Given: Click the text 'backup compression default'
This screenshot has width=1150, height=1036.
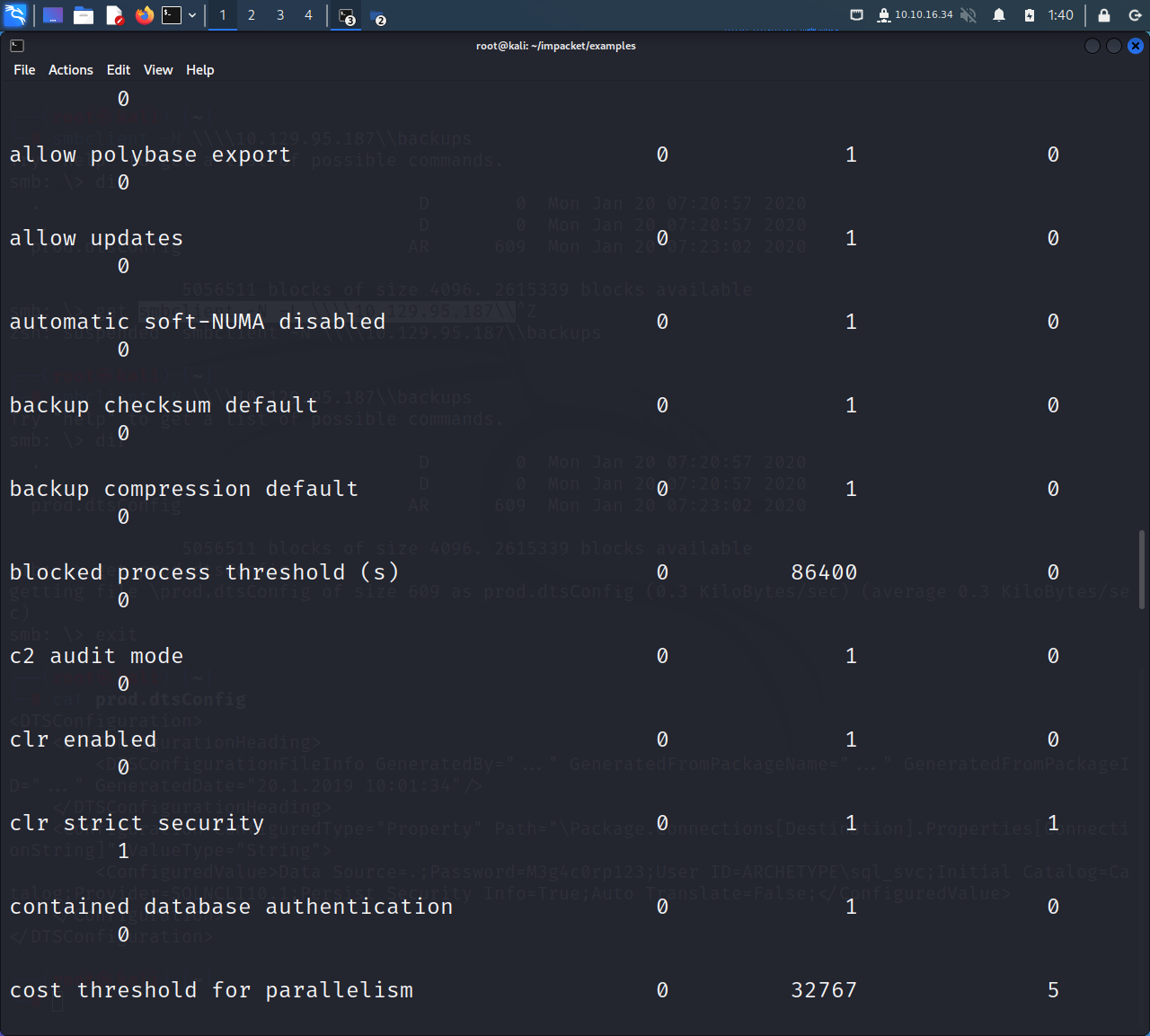Looking at the screenshot, I should tap(184, 489).
